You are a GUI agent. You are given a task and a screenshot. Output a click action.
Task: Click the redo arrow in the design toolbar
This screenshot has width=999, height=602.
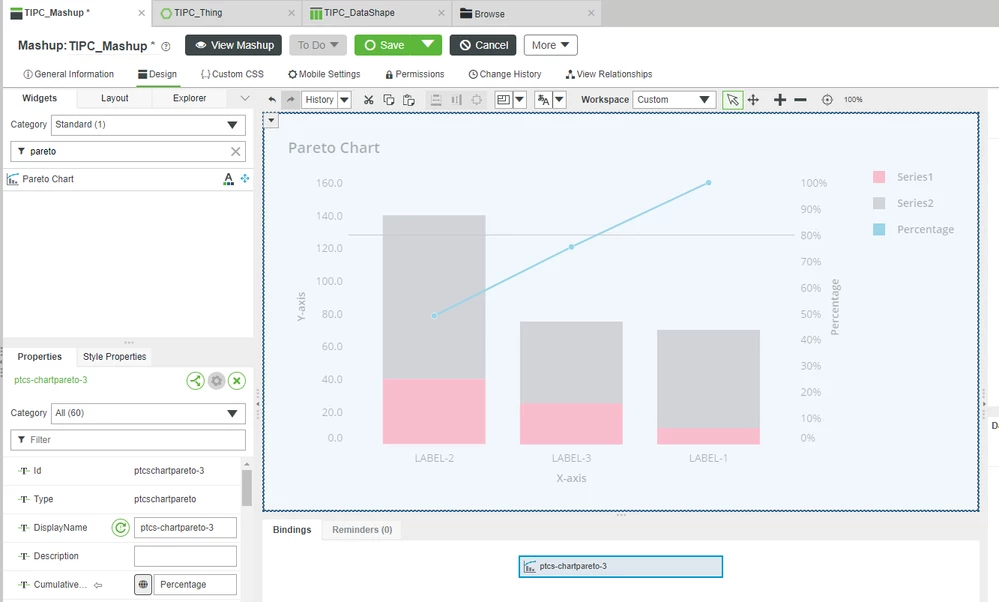coord(291,99)
